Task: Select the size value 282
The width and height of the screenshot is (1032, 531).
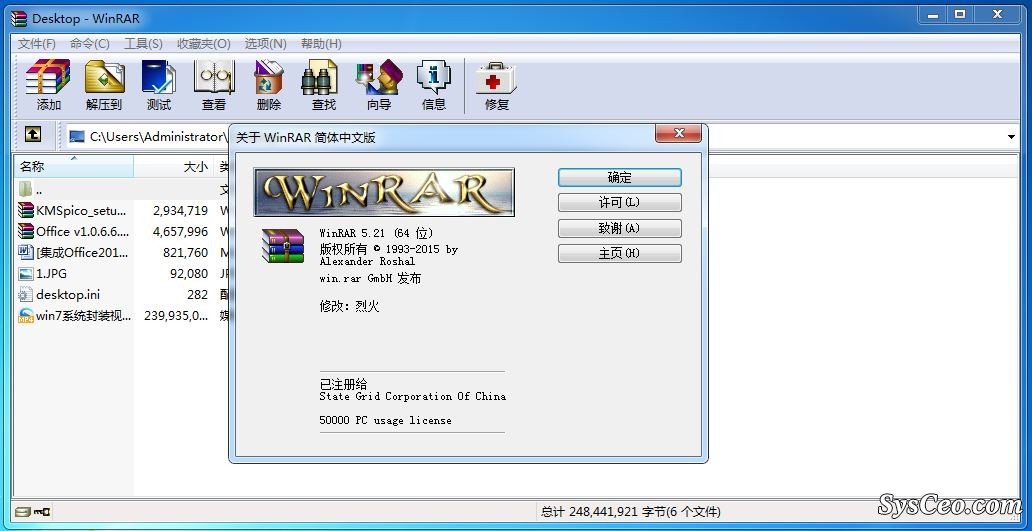Action: point(197,295)
